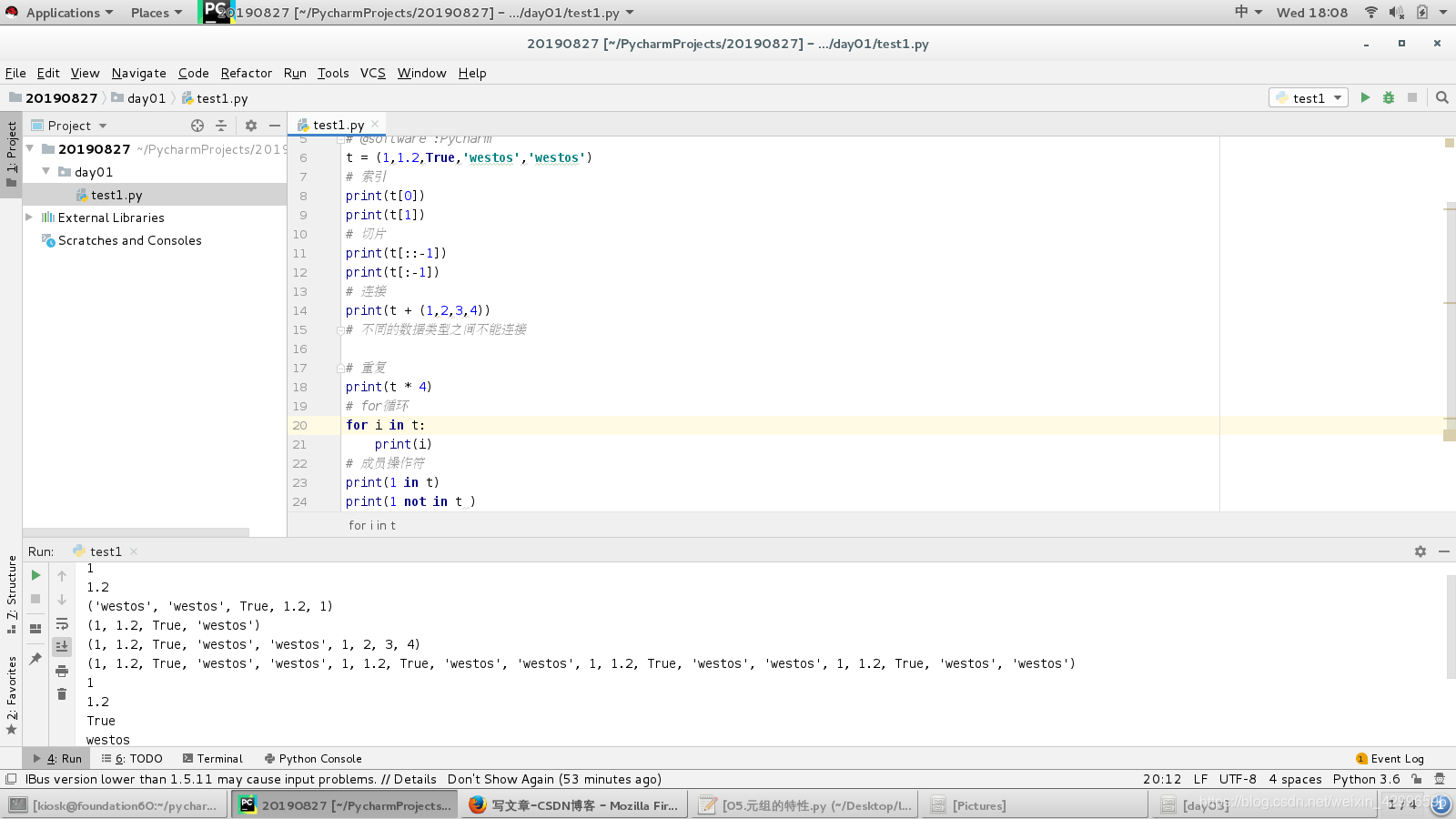
Task: Toggle soft-wrap in Run console
Action: pyautogui.click(x=62, y=623)
